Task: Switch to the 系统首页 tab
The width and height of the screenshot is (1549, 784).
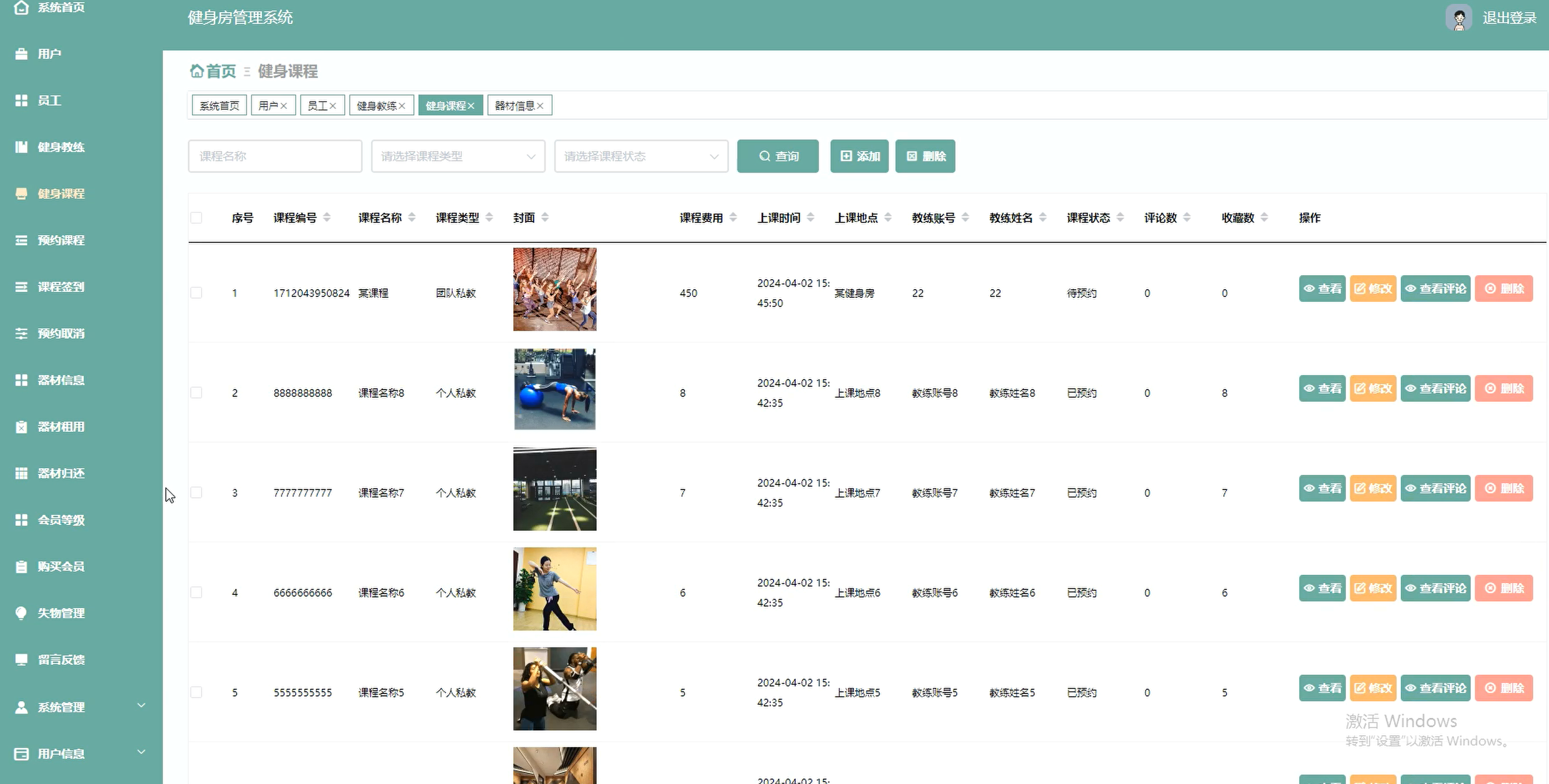Action: [x=219, y=106]
